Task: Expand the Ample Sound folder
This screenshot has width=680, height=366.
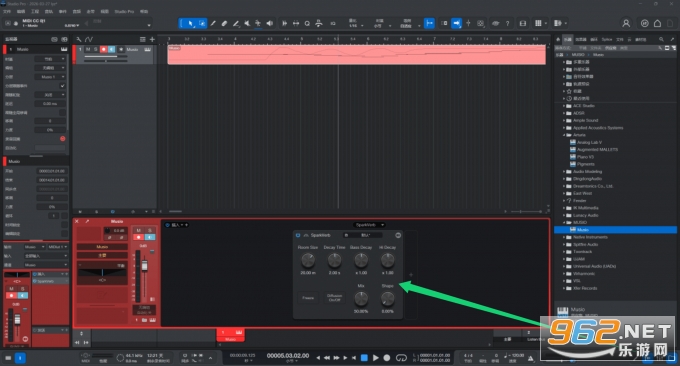Action: (564, 121)
